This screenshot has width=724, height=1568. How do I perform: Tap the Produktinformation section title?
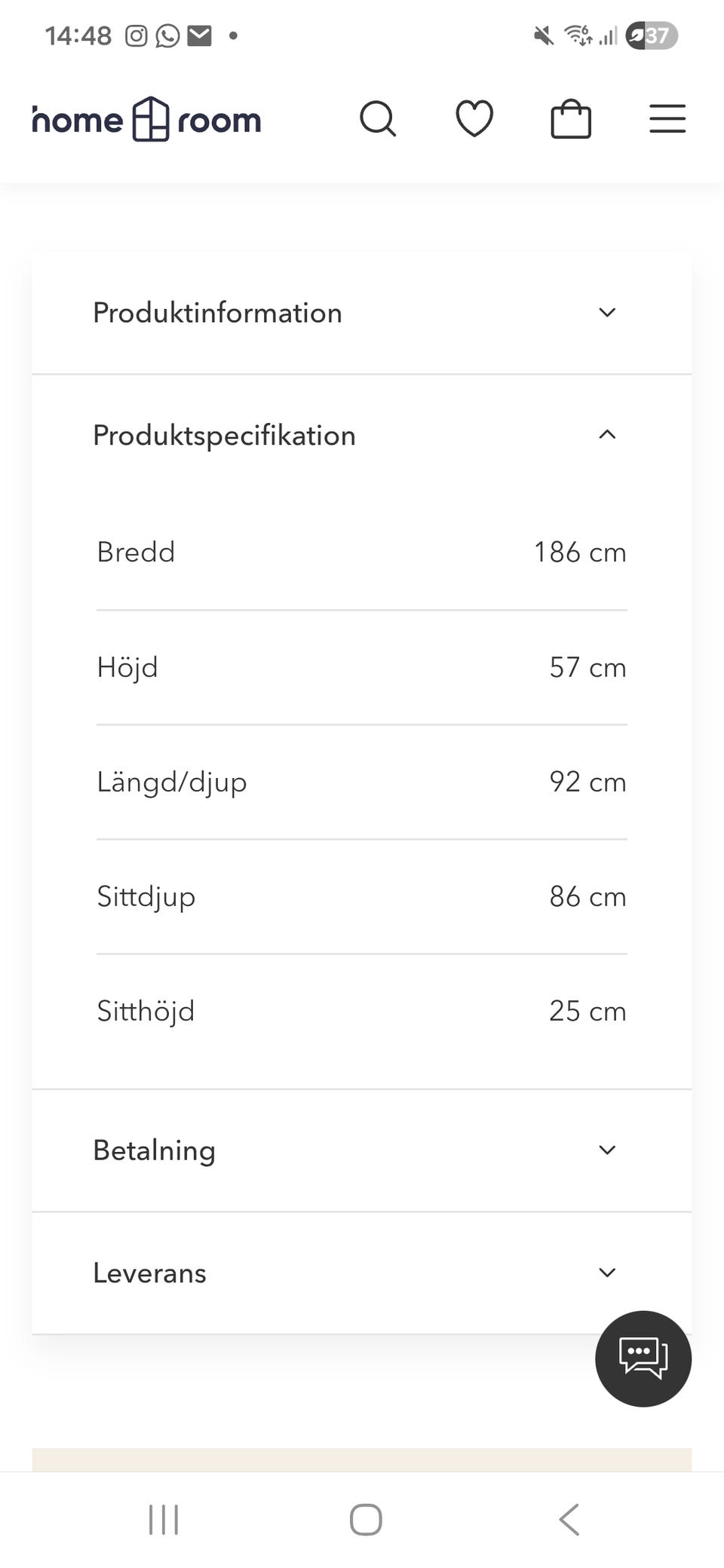point(217,313)
